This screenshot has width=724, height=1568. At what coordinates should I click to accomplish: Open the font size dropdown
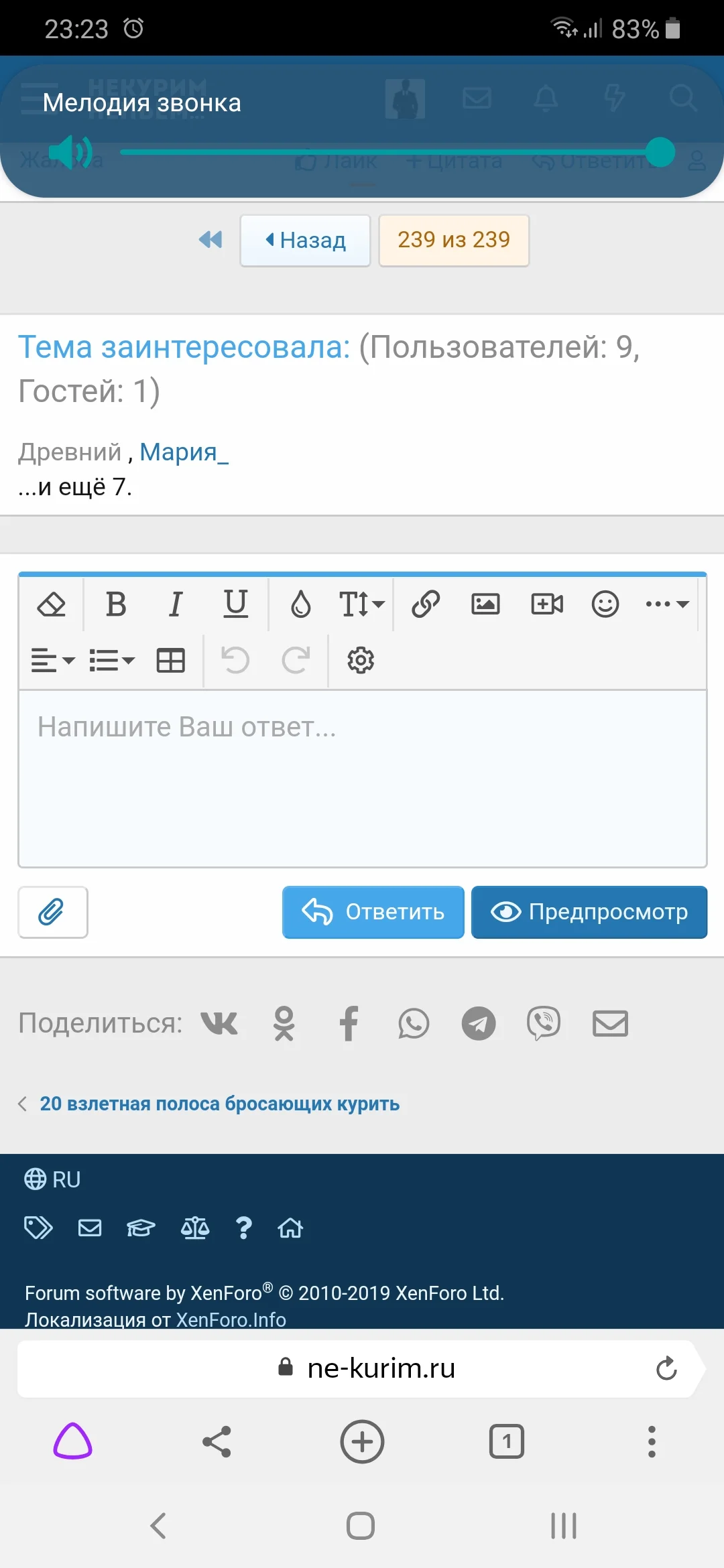tap(361, 604)
